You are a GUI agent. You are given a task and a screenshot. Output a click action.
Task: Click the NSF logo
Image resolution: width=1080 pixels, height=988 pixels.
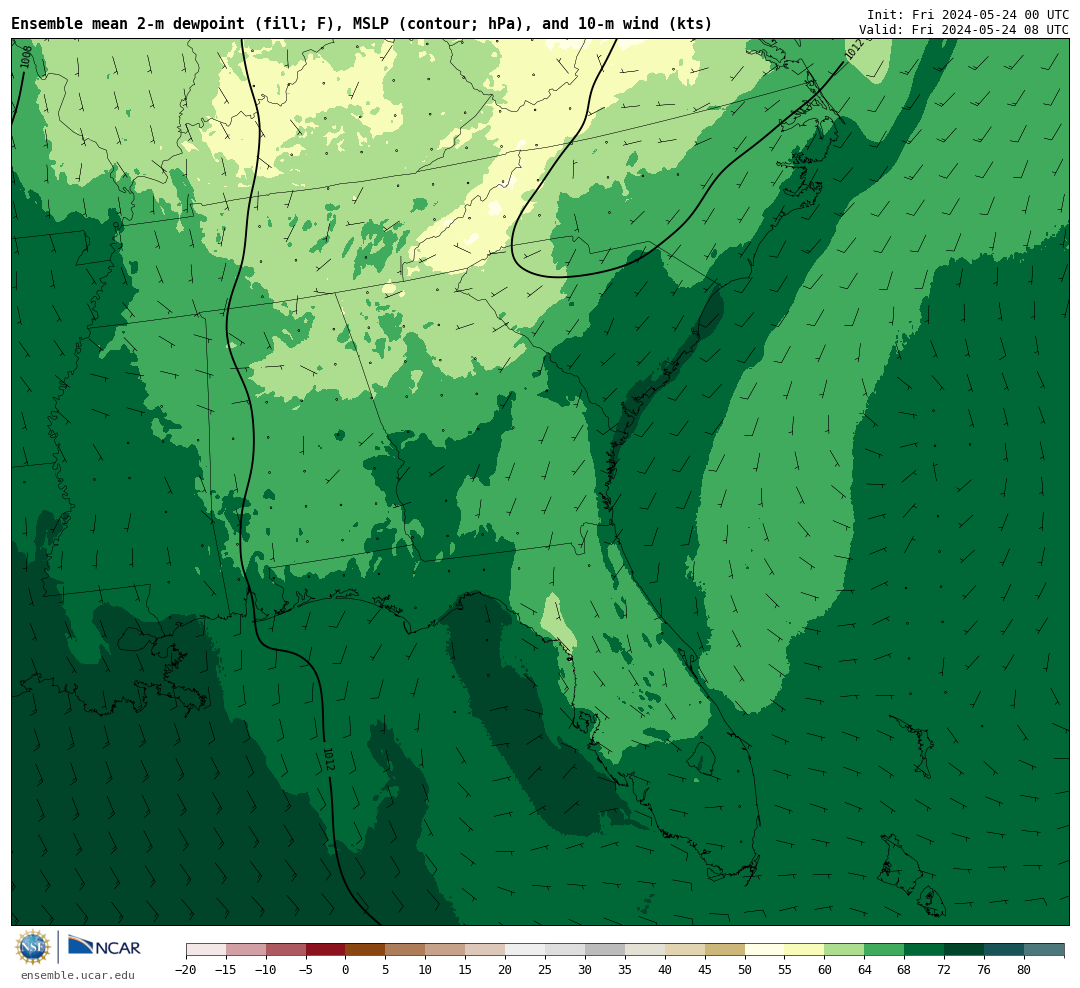tap(33, 947)
